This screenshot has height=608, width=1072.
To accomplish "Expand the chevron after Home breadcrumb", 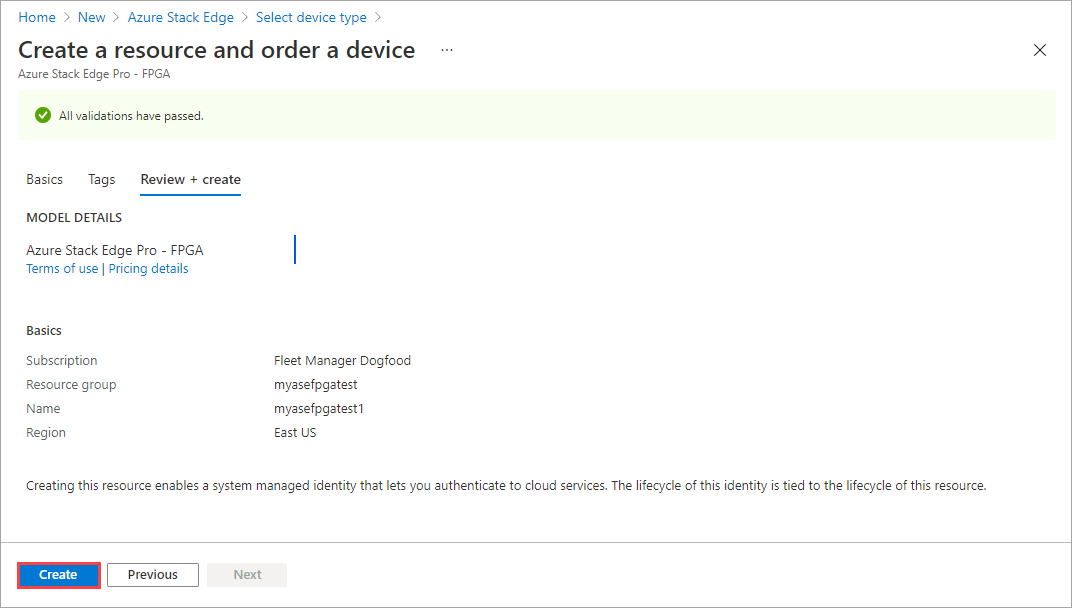I will click(x=64, y=16).
